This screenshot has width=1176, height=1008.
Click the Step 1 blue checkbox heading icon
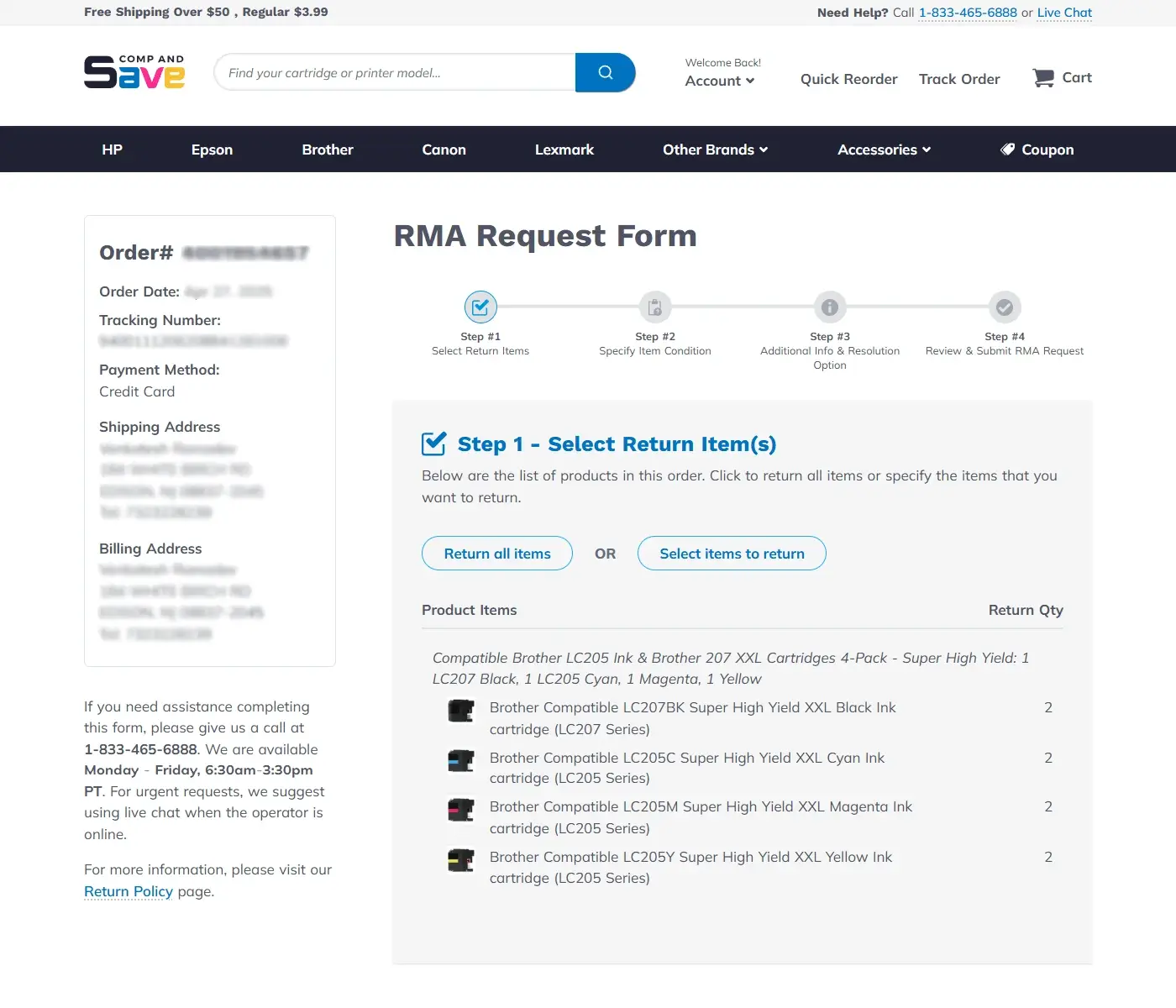pyautogui.click(x=433, y=442)
